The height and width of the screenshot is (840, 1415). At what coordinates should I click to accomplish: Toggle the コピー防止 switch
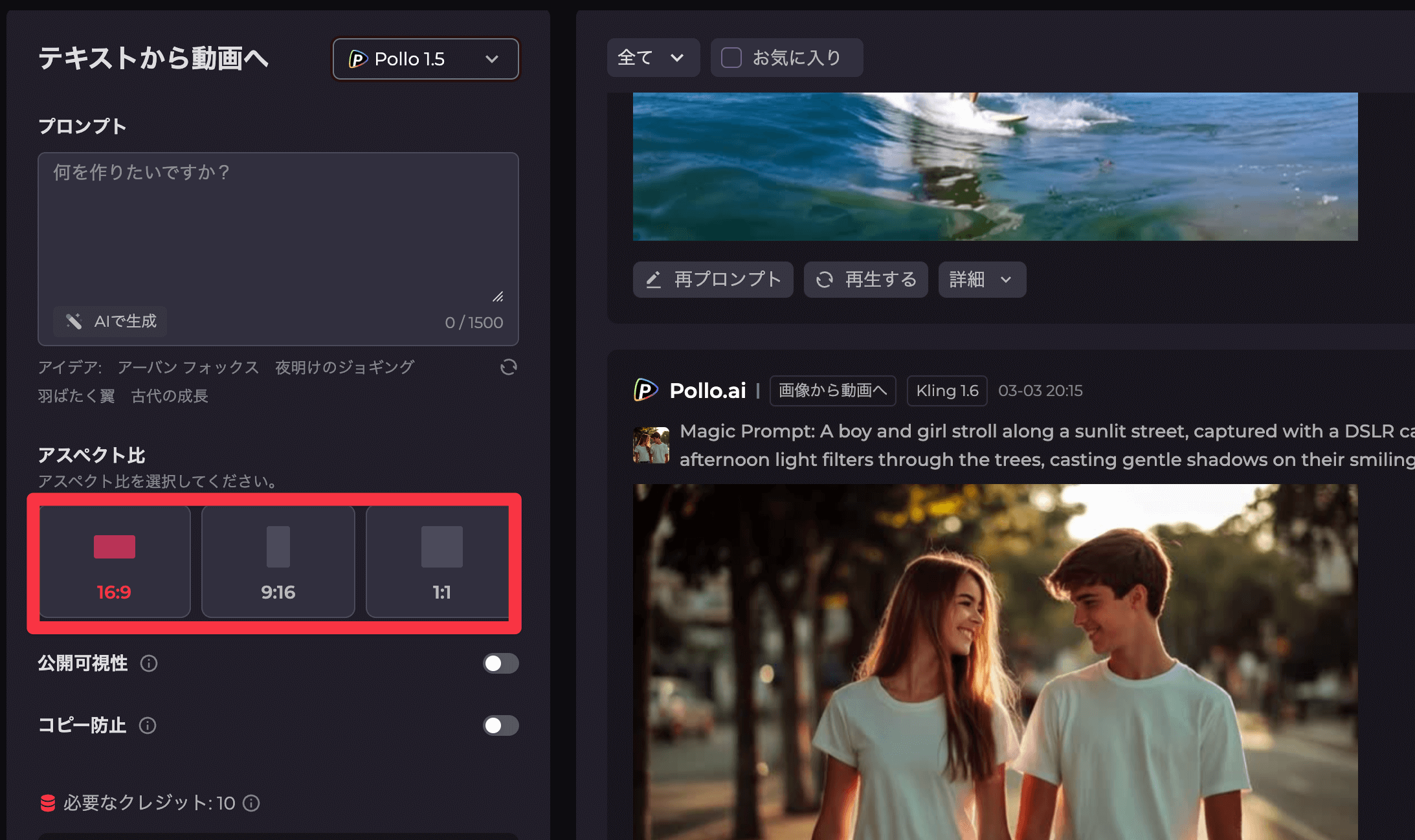pyautogui.click(x=500, y=725)
